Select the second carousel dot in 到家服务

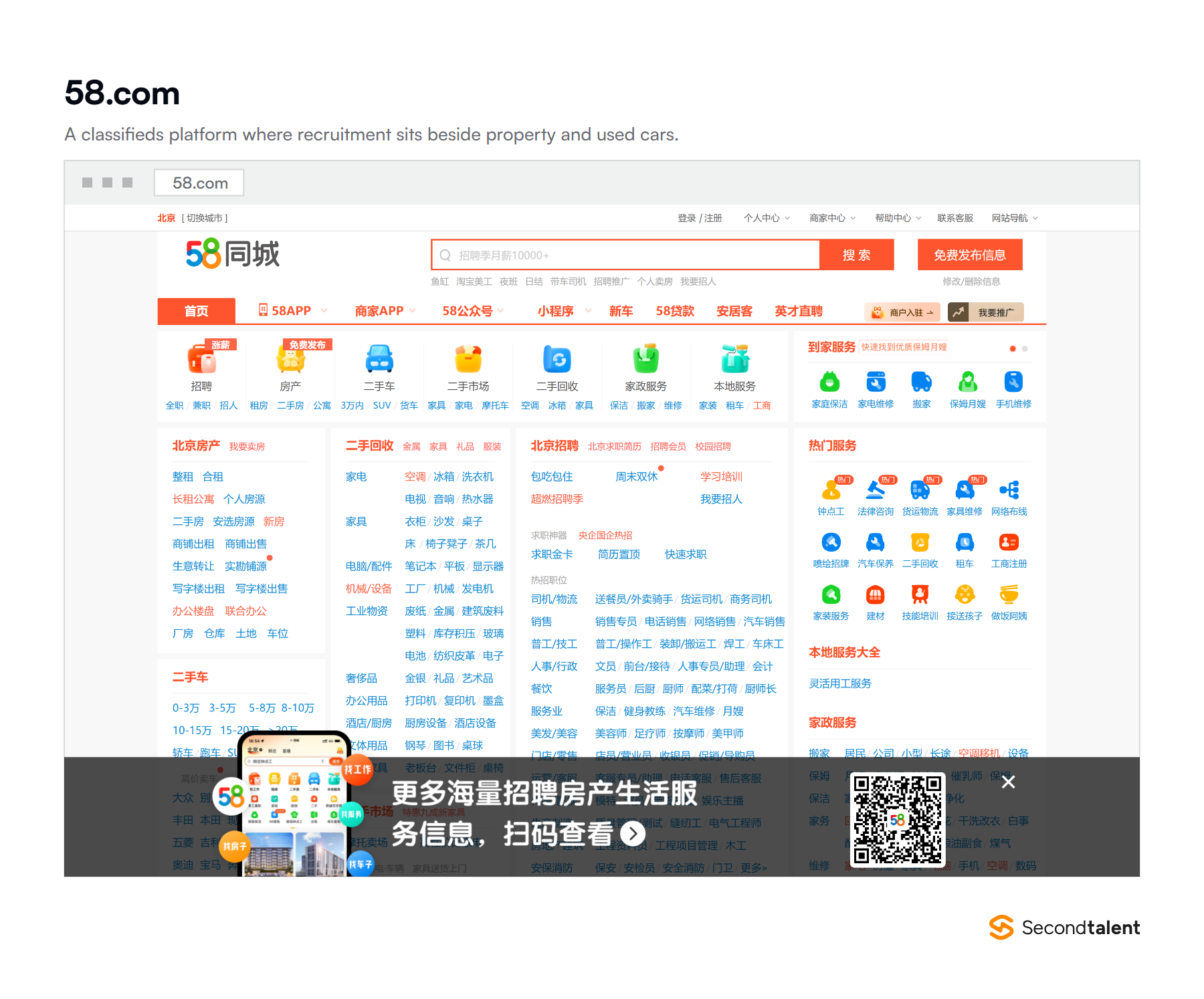pos(1025,348)
